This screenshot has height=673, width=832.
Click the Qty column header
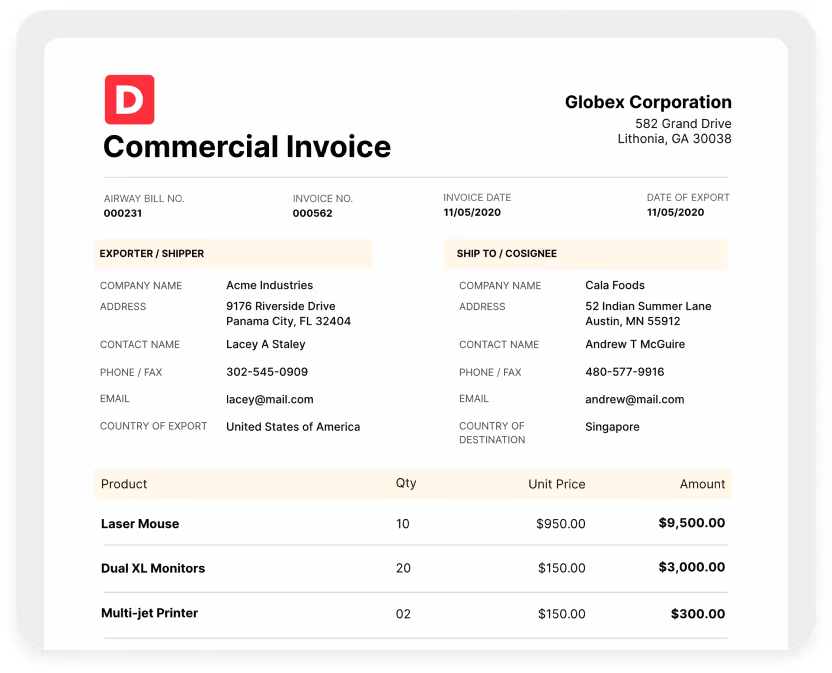(406, 484)
